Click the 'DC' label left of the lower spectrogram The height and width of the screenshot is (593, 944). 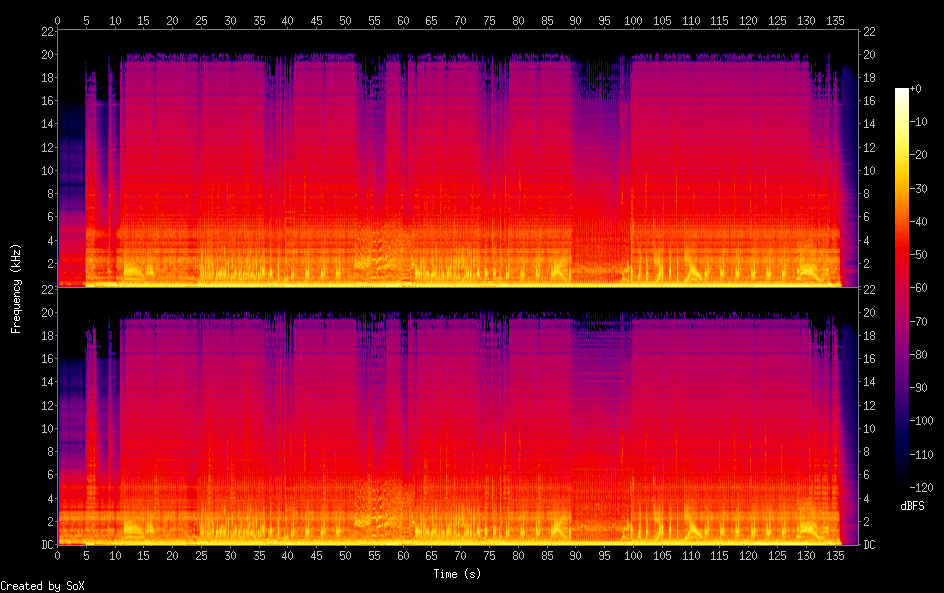tap(48, 545)
